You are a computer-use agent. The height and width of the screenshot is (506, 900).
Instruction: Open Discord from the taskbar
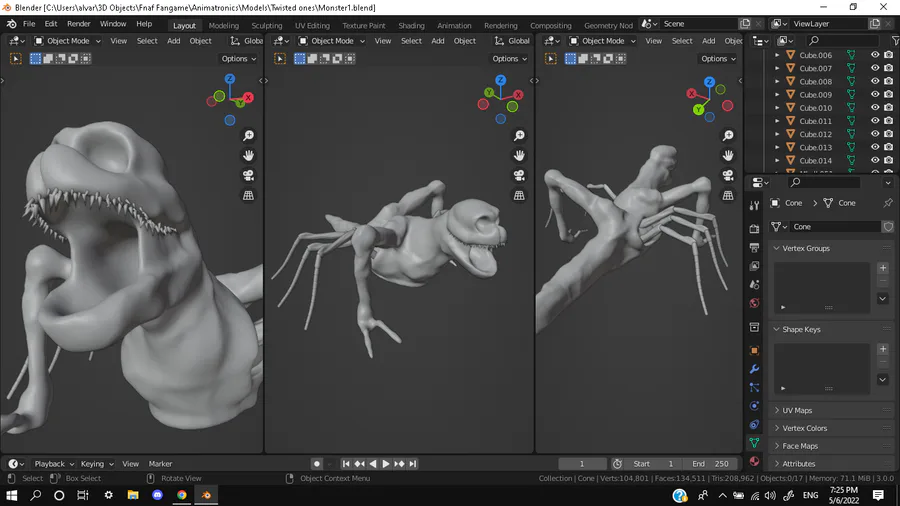tap(157, 495)
